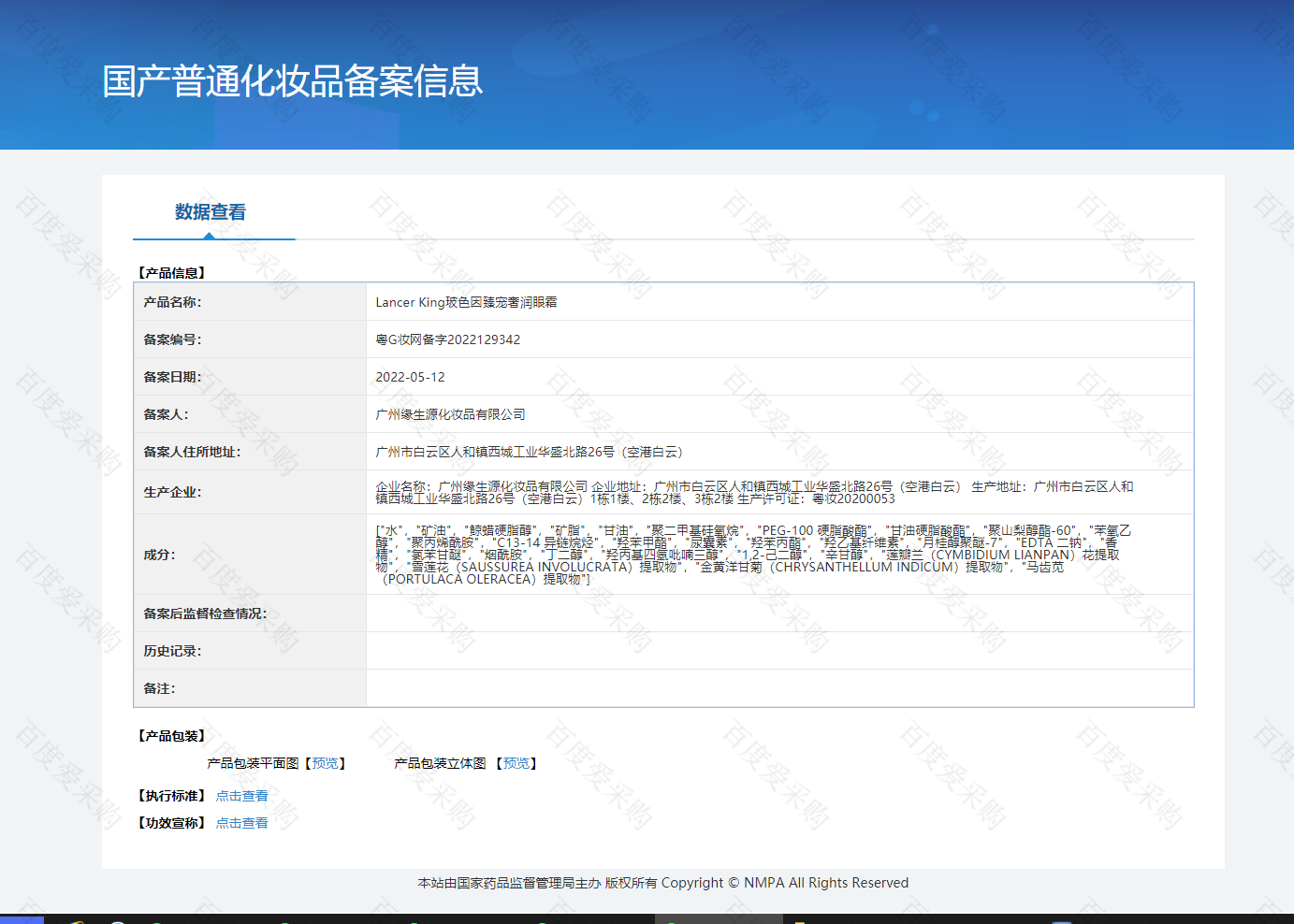Click the 产品名称 label
Viewport: 1294px width, 924px height.
pos(172,302)
